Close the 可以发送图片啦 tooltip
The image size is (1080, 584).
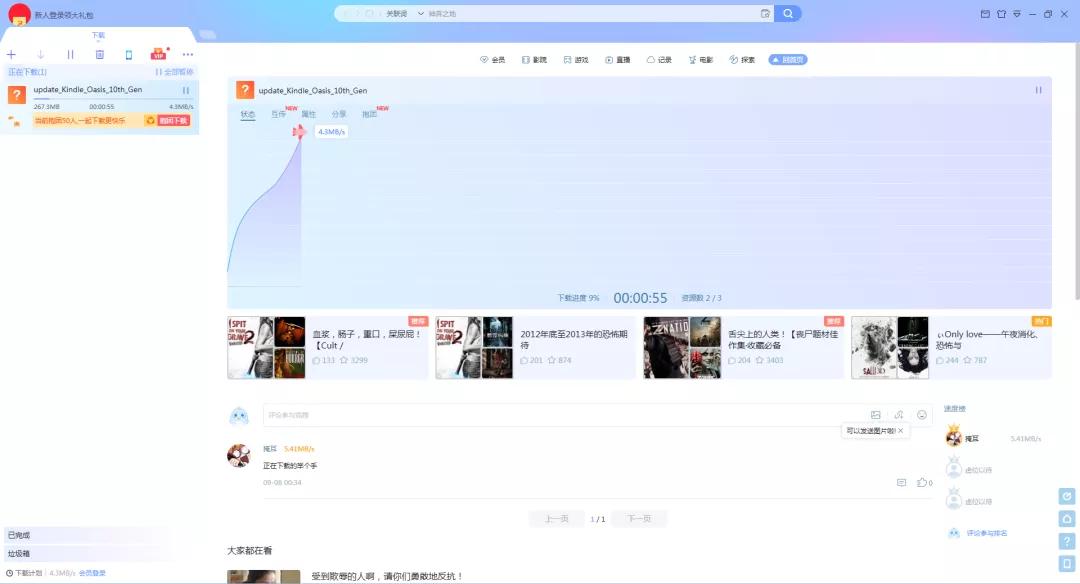coord(900,430)
